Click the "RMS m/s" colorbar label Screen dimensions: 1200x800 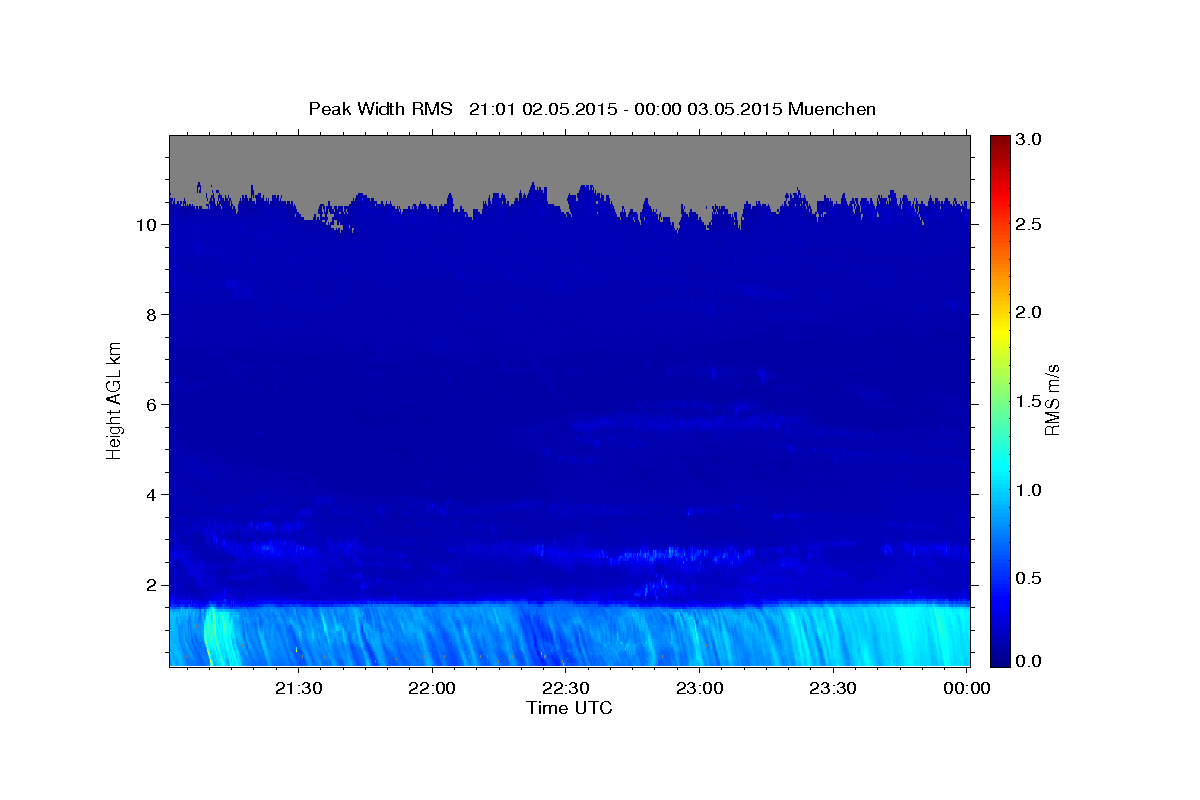(x=1051, y=399)
